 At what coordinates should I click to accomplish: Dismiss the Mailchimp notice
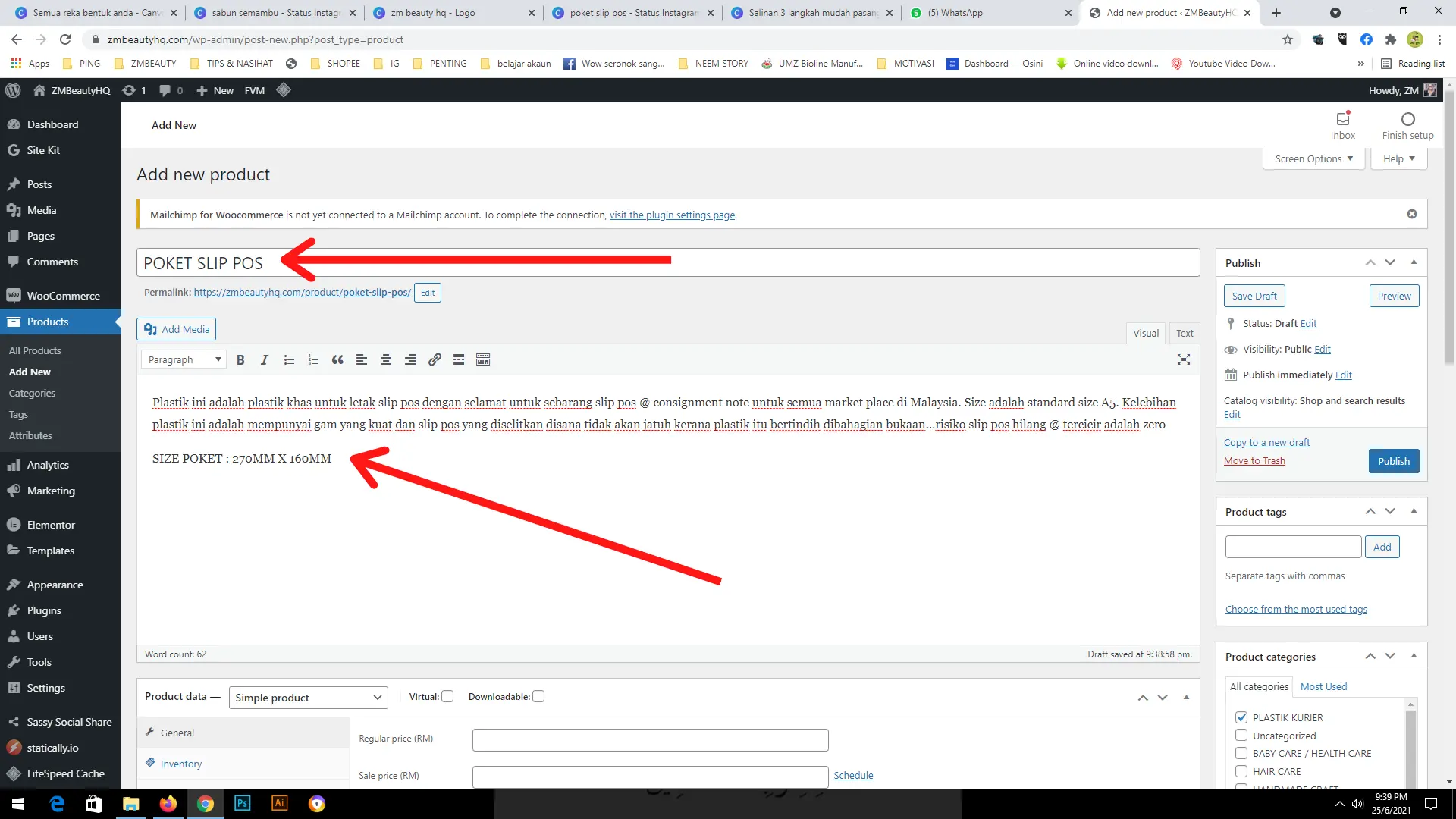click(1412, 214)
